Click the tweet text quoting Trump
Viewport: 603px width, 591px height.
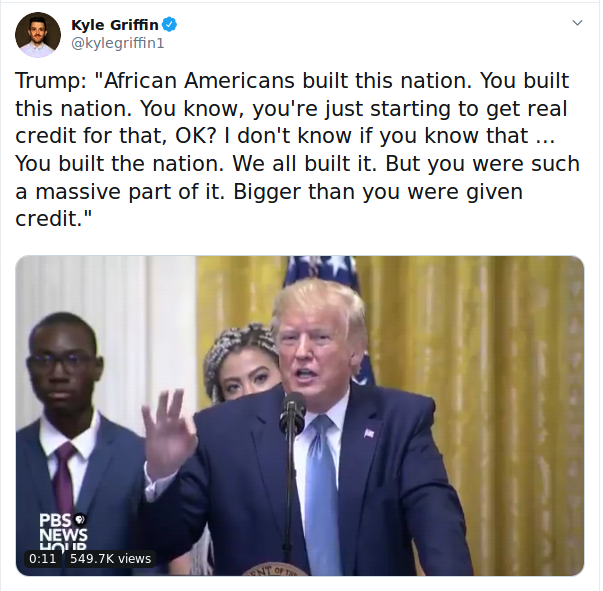(x=298, y=149)
